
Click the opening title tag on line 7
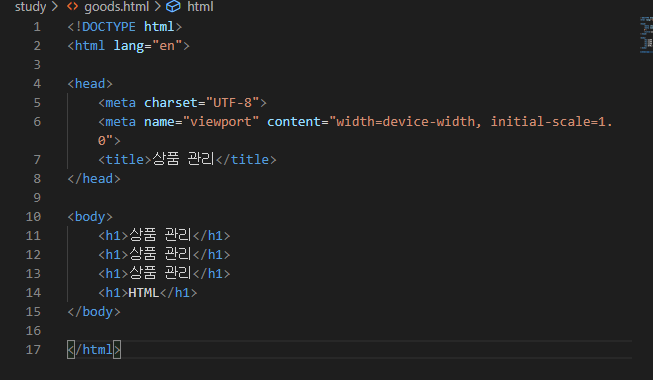(125, 160)
